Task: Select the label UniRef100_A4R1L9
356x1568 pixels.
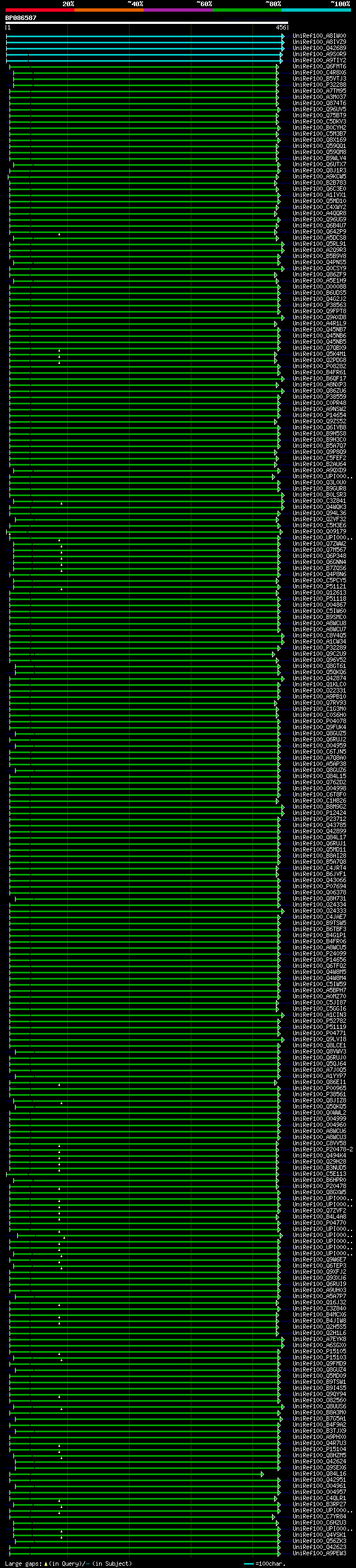Action: pos(319,323)
